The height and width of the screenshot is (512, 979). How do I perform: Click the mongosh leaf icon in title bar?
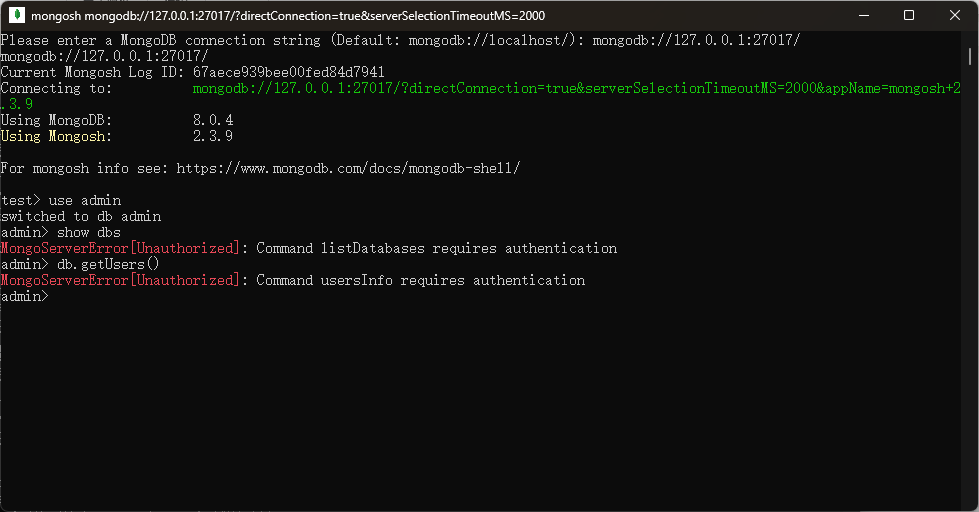tap(15, 16)
